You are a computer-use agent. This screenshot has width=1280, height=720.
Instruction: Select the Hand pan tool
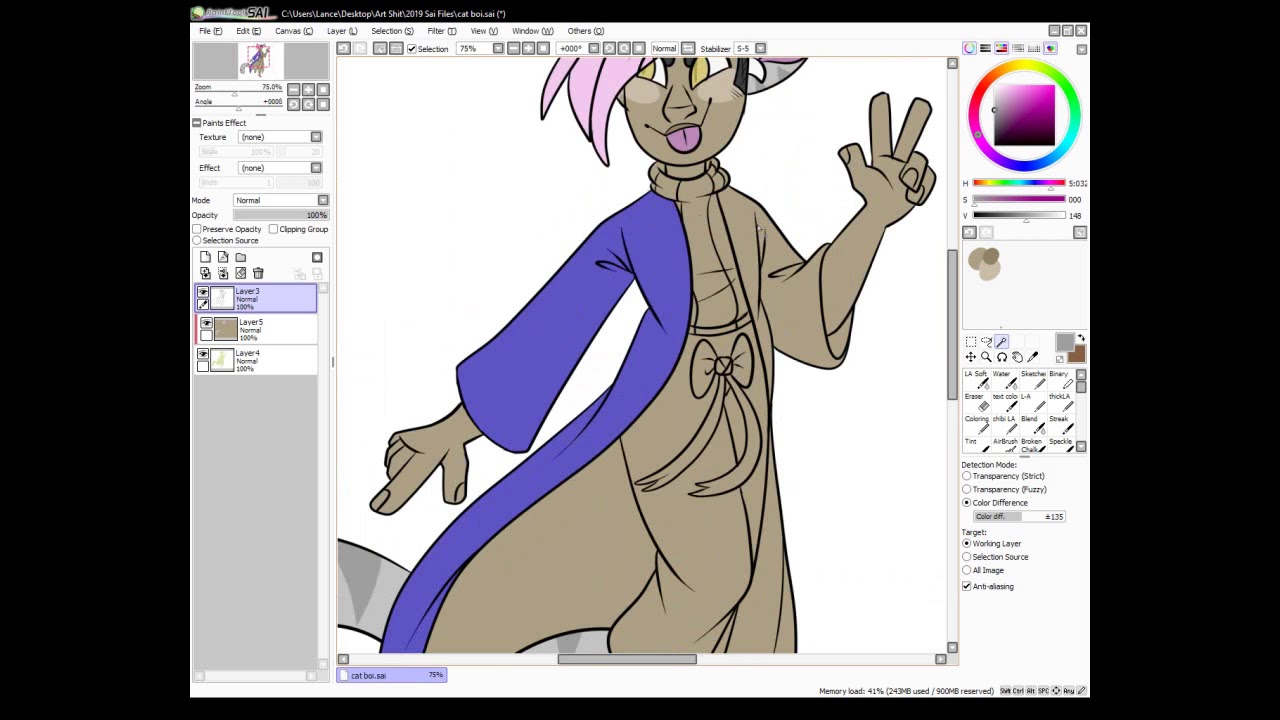click(x=1017, y=357)
